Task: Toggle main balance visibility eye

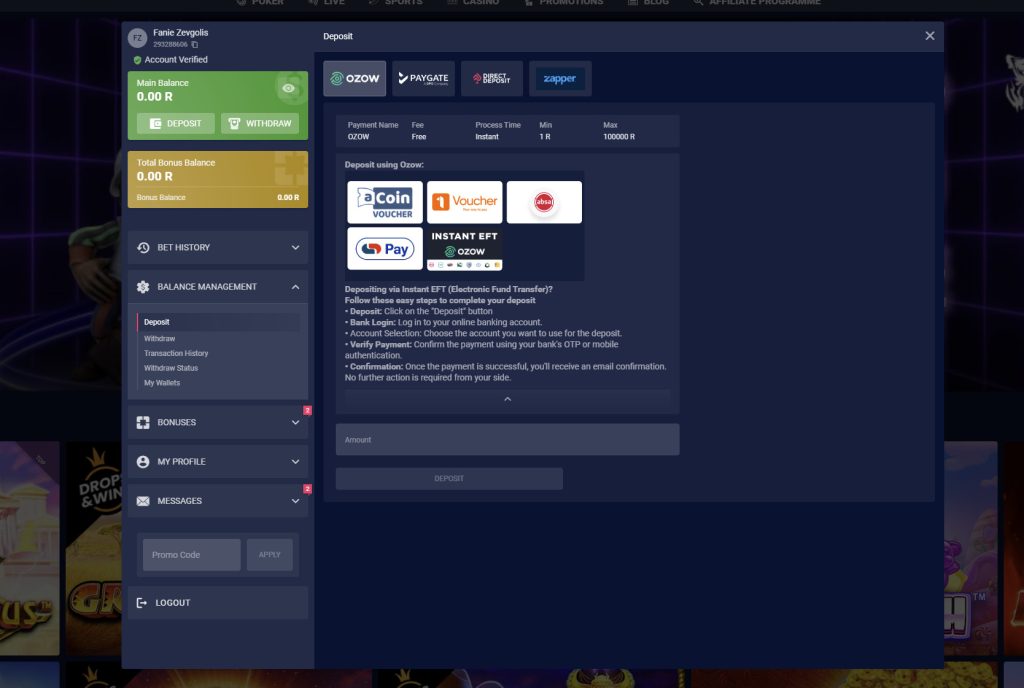Action: point(289,88)
